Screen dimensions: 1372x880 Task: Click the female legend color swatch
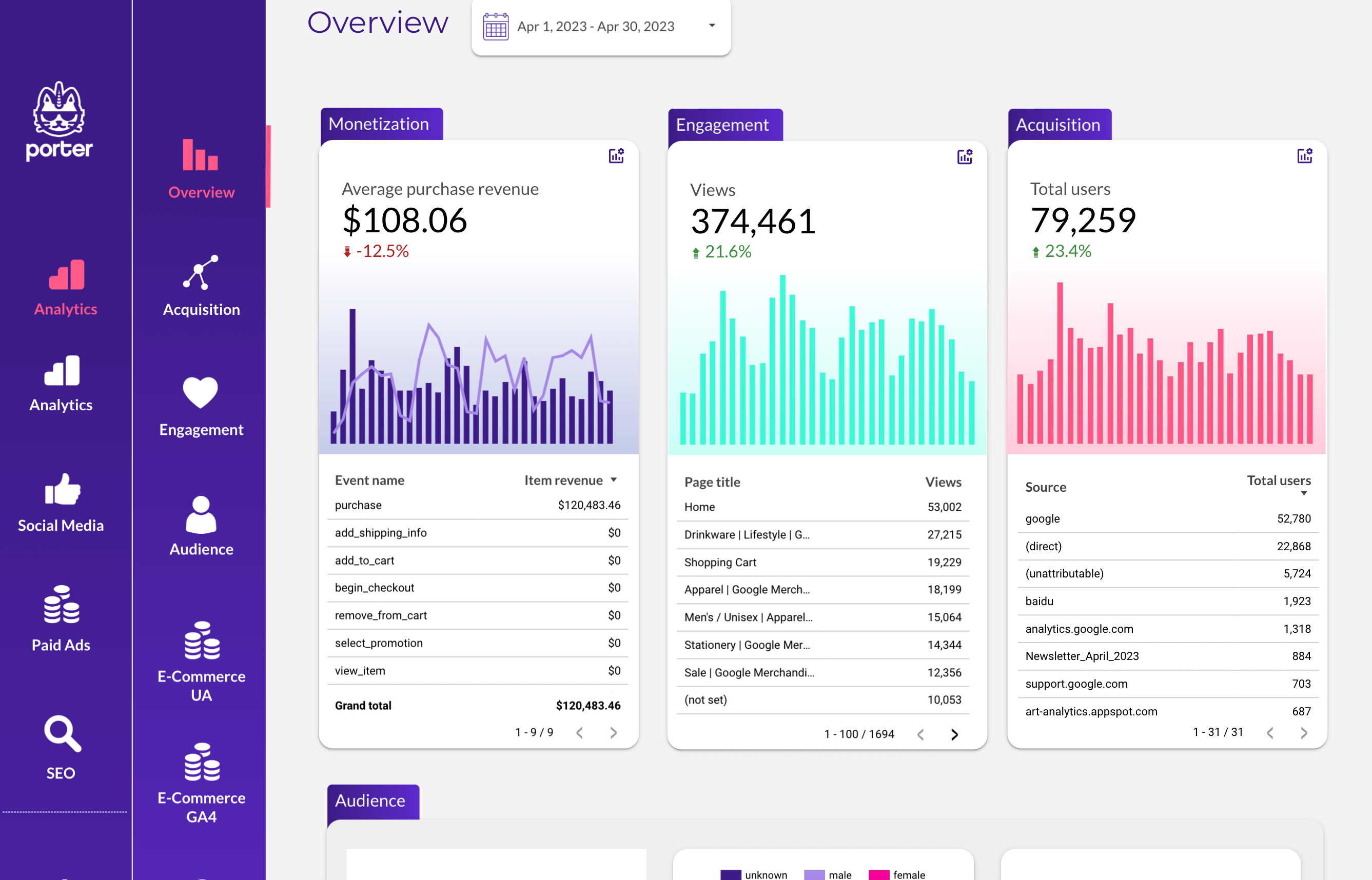tap(878, 874)
